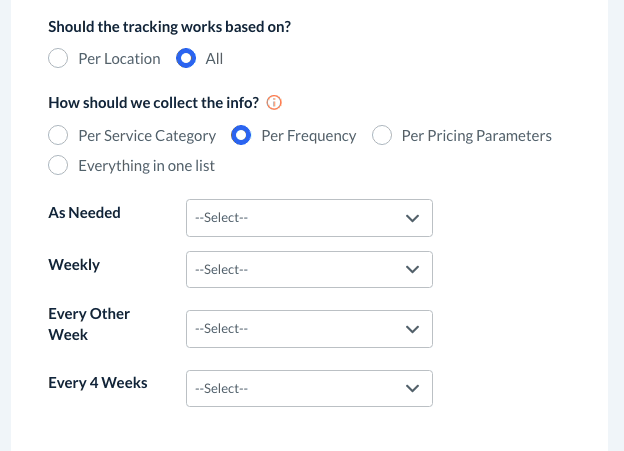Open the Every 4 Weeks dropdown
This screenshot has height=451, width=624.
coord(309,388)
